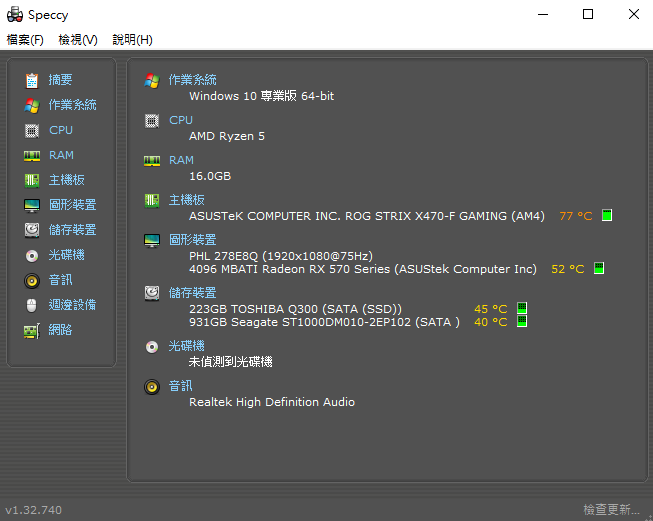Click '未偵測到光碟機' text
The height and width of the screenshot is (521, 653).
[230, 361]
